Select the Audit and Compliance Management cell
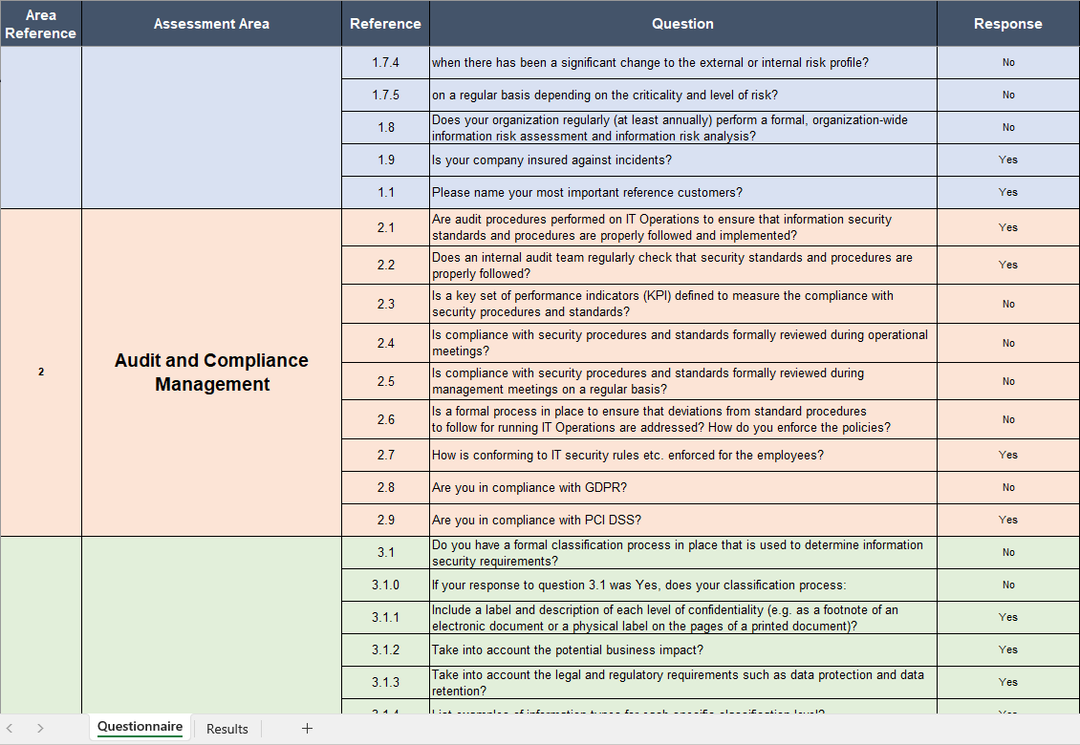 pyautogui.click(x=211, y=372)
